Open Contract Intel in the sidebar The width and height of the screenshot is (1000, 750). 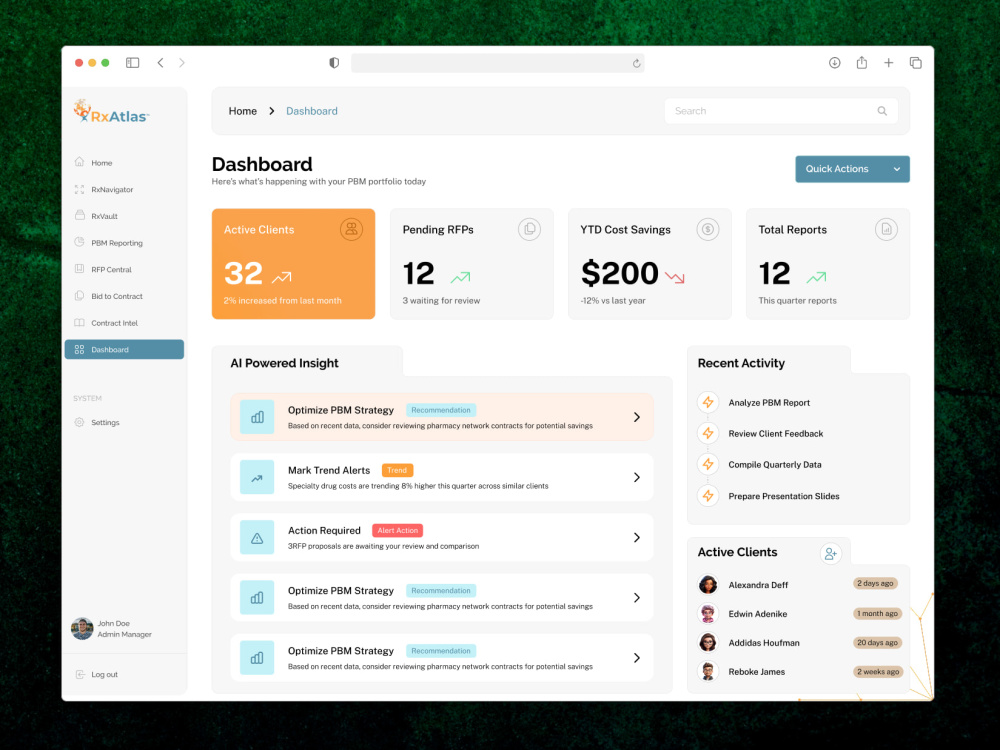coord(124,323)
